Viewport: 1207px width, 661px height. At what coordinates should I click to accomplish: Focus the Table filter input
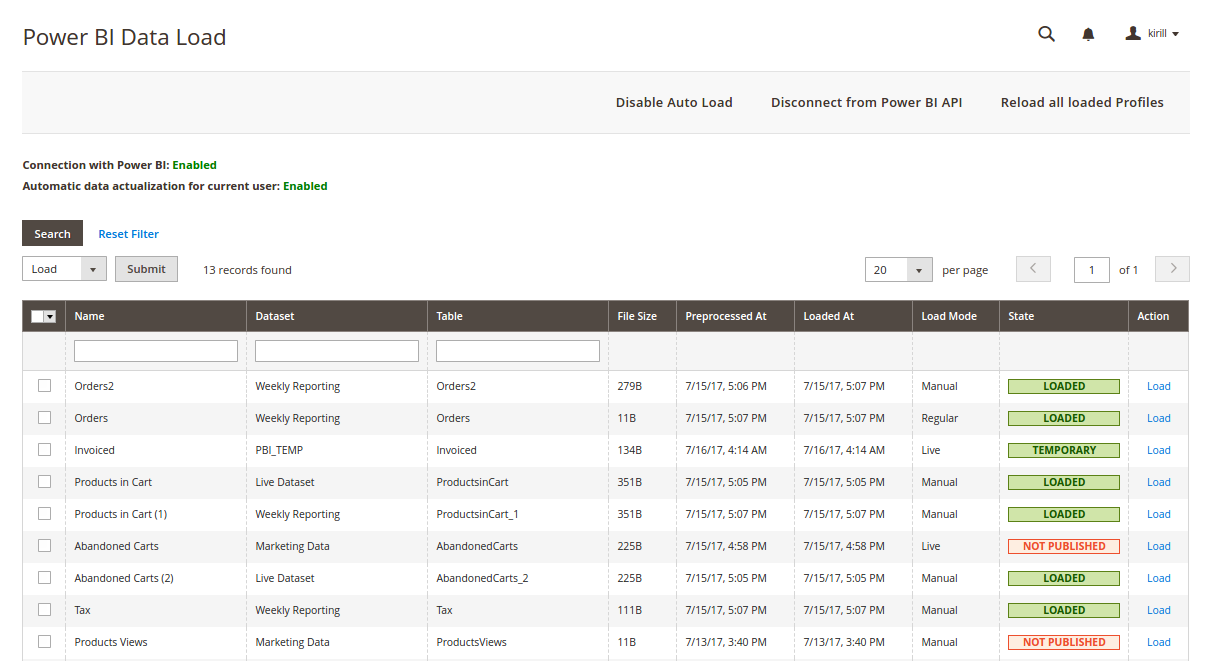518,351
